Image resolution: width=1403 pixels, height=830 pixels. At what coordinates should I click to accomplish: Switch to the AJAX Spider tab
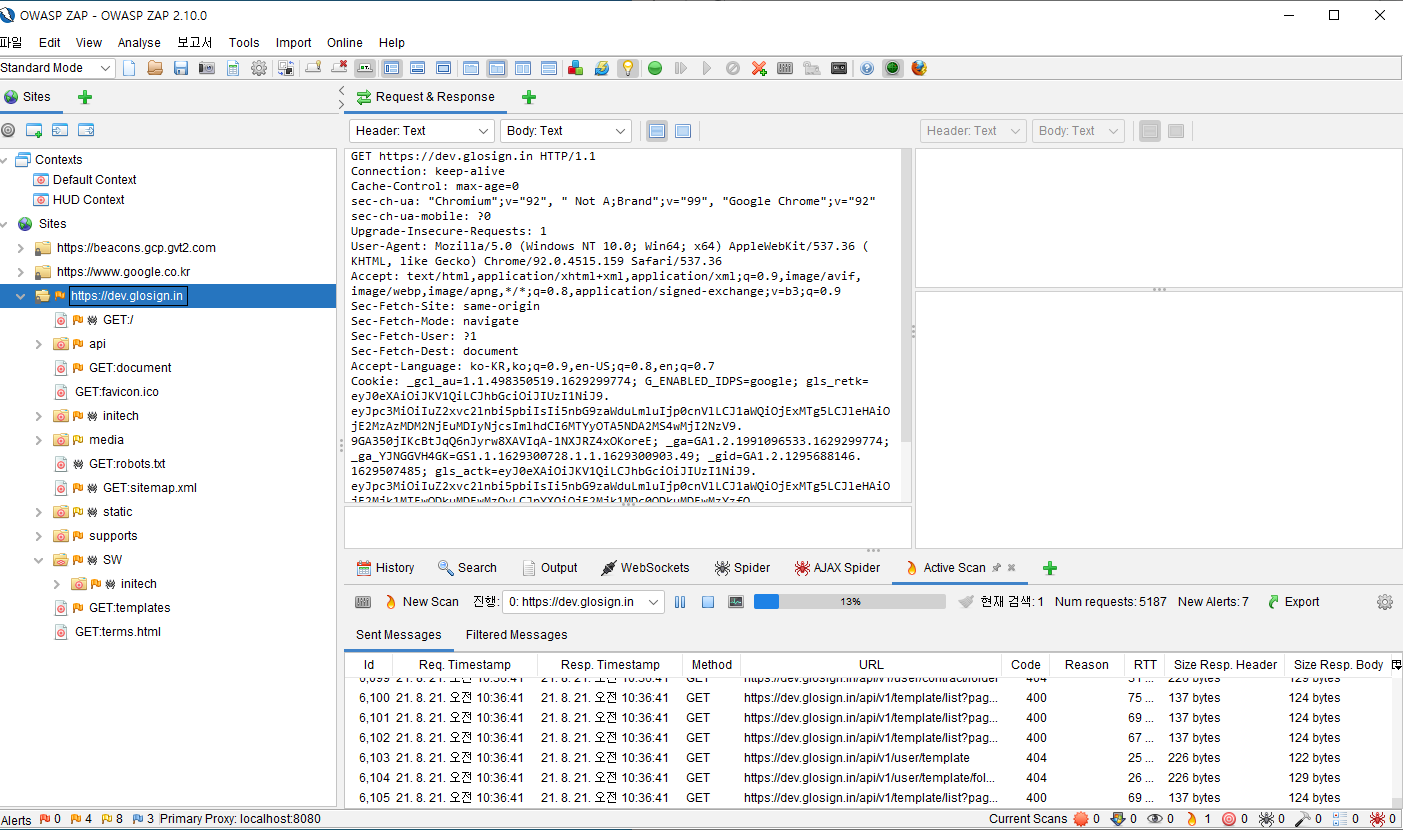[x=837, y=568]
